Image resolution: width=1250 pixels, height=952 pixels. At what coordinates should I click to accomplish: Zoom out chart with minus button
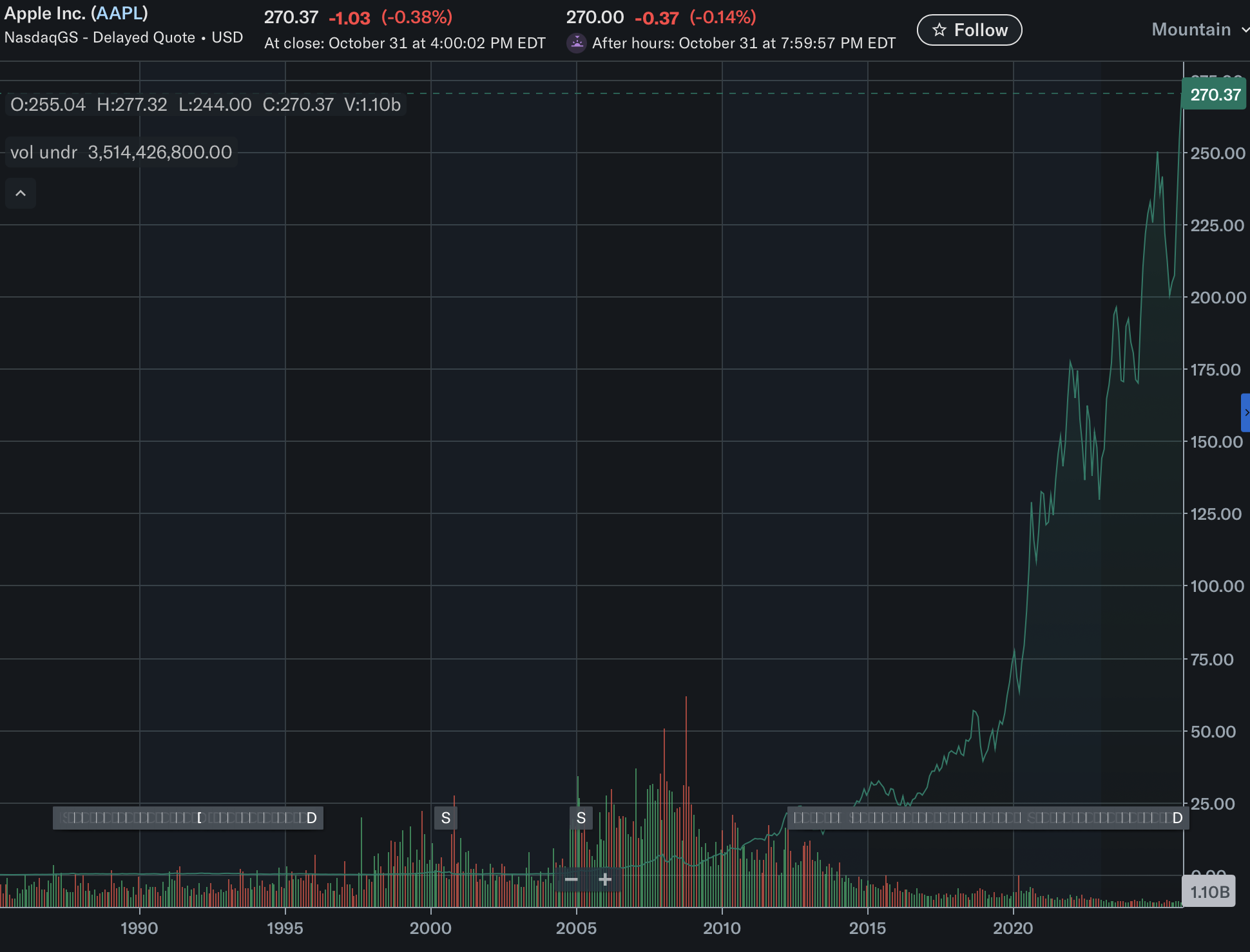pyautogui.click(x=571, y=879)
